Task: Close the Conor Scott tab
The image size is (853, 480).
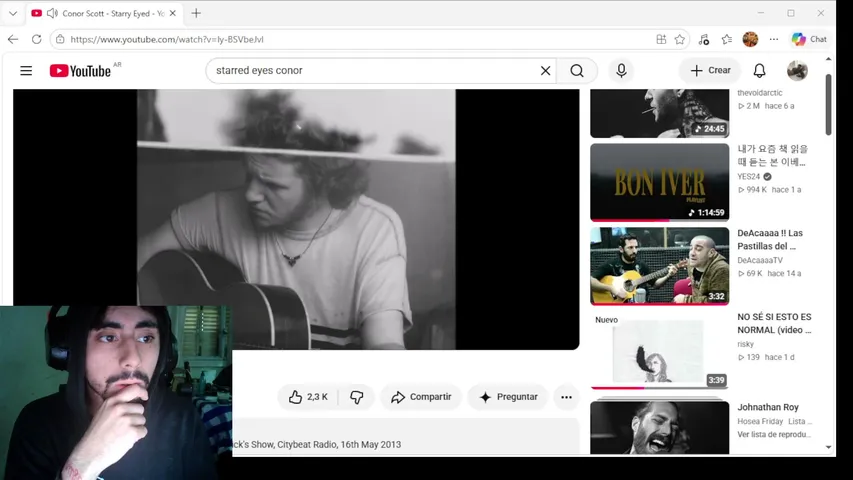Action: 172,13
